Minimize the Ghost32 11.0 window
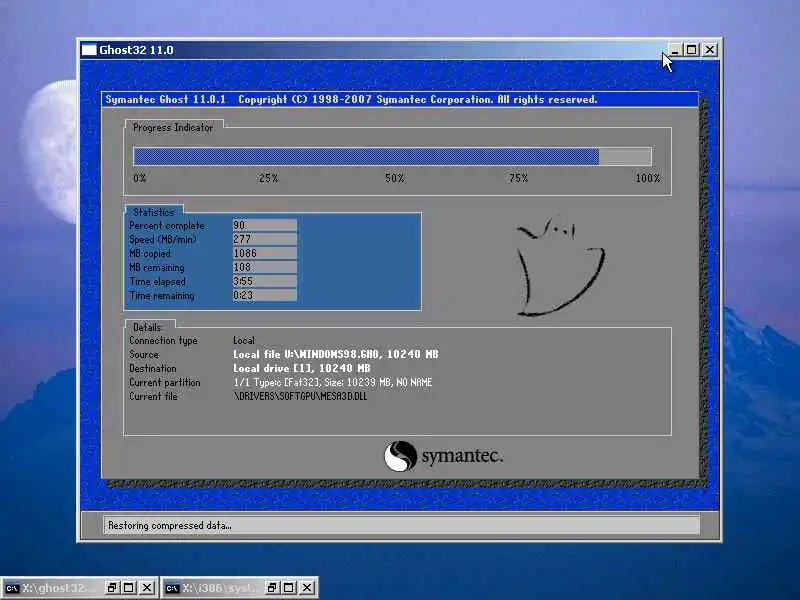This screenshot has height=600, width=800. tap(674, 50)
